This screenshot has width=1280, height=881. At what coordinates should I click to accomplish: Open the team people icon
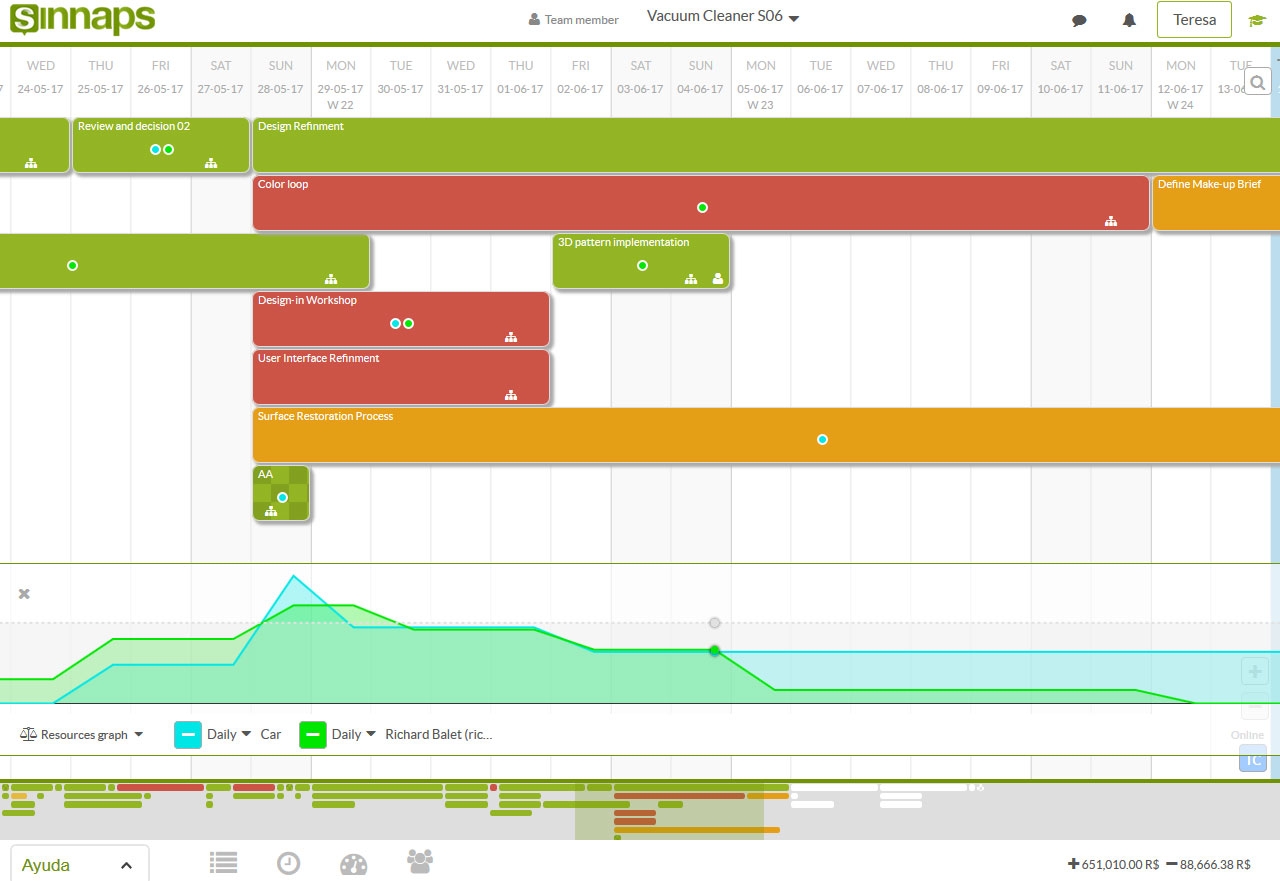(x=420, y=860)
